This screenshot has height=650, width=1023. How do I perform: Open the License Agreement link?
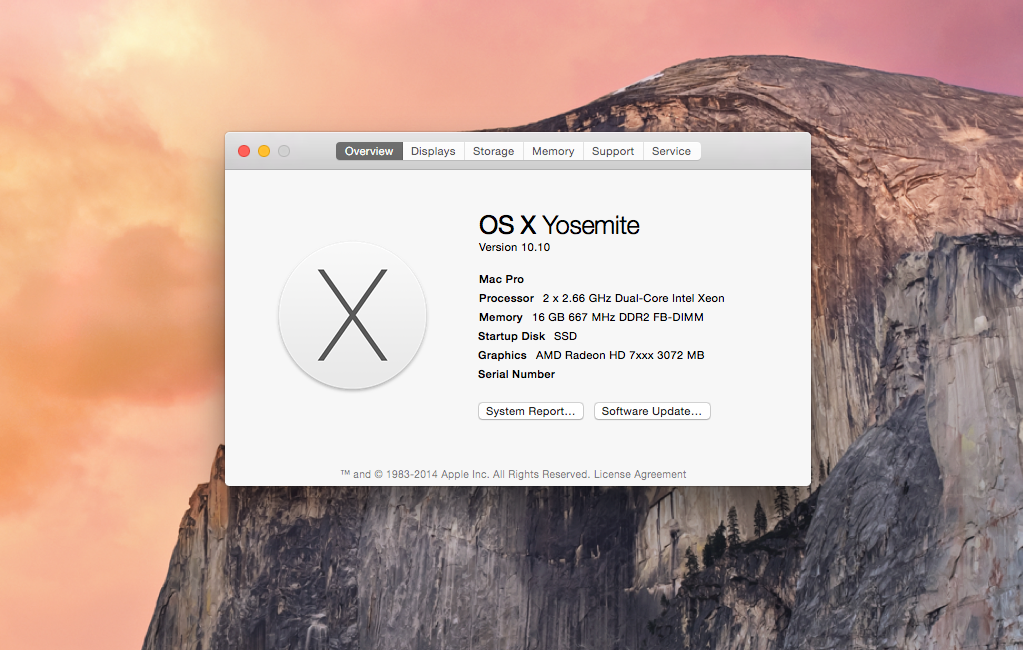click(640, 474)
